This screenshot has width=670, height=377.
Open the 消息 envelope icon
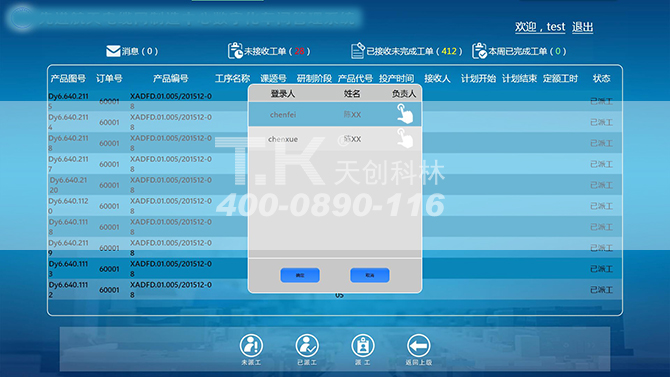click(113, 51)
